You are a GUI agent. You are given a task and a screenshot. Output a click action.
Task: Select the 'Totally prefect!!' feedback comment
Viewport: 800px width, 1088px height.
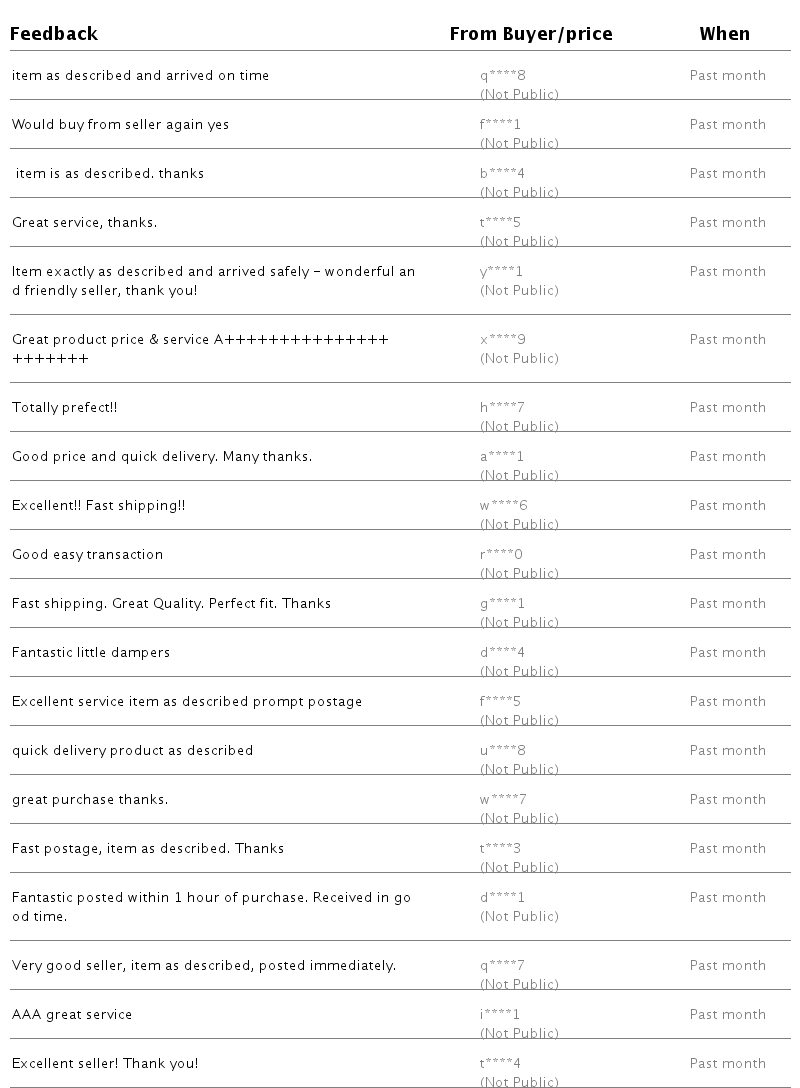pyautogui.click(x=65, y=408)
